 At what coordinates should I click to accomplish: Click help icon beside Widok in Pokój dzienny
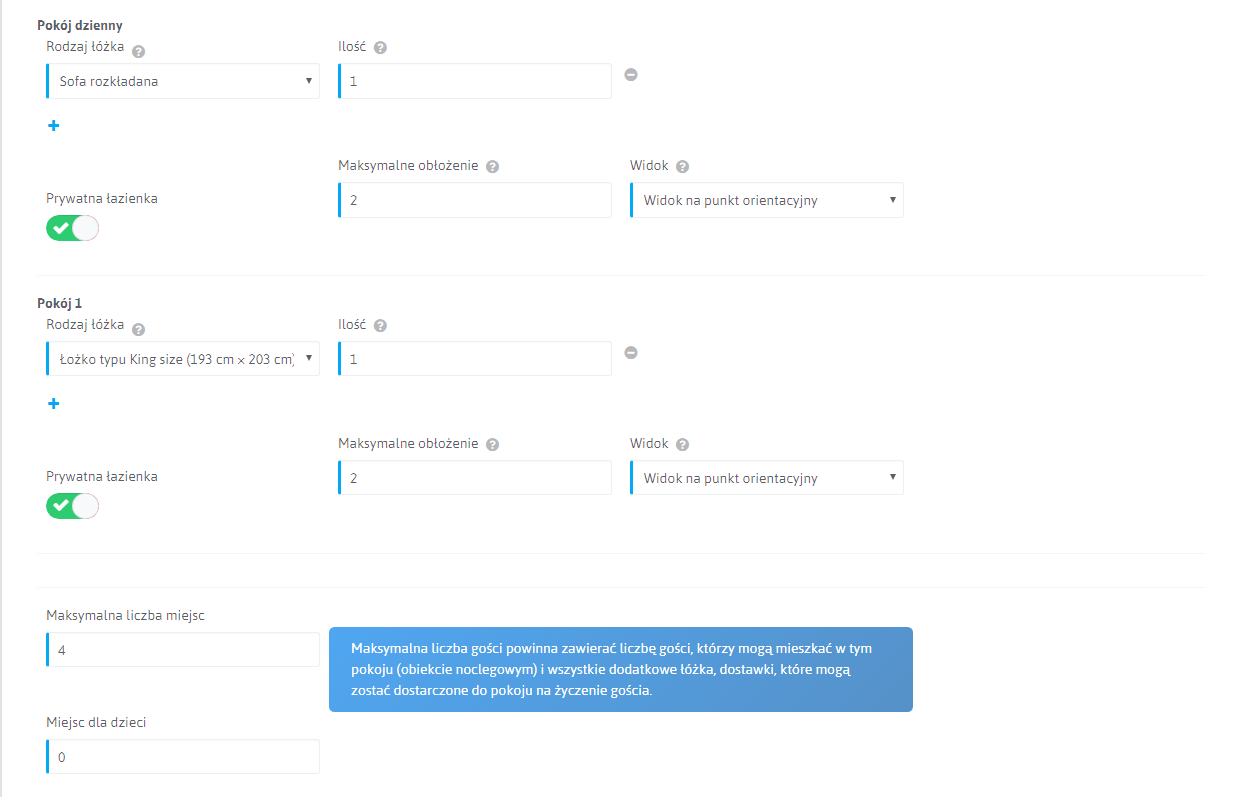683,167
